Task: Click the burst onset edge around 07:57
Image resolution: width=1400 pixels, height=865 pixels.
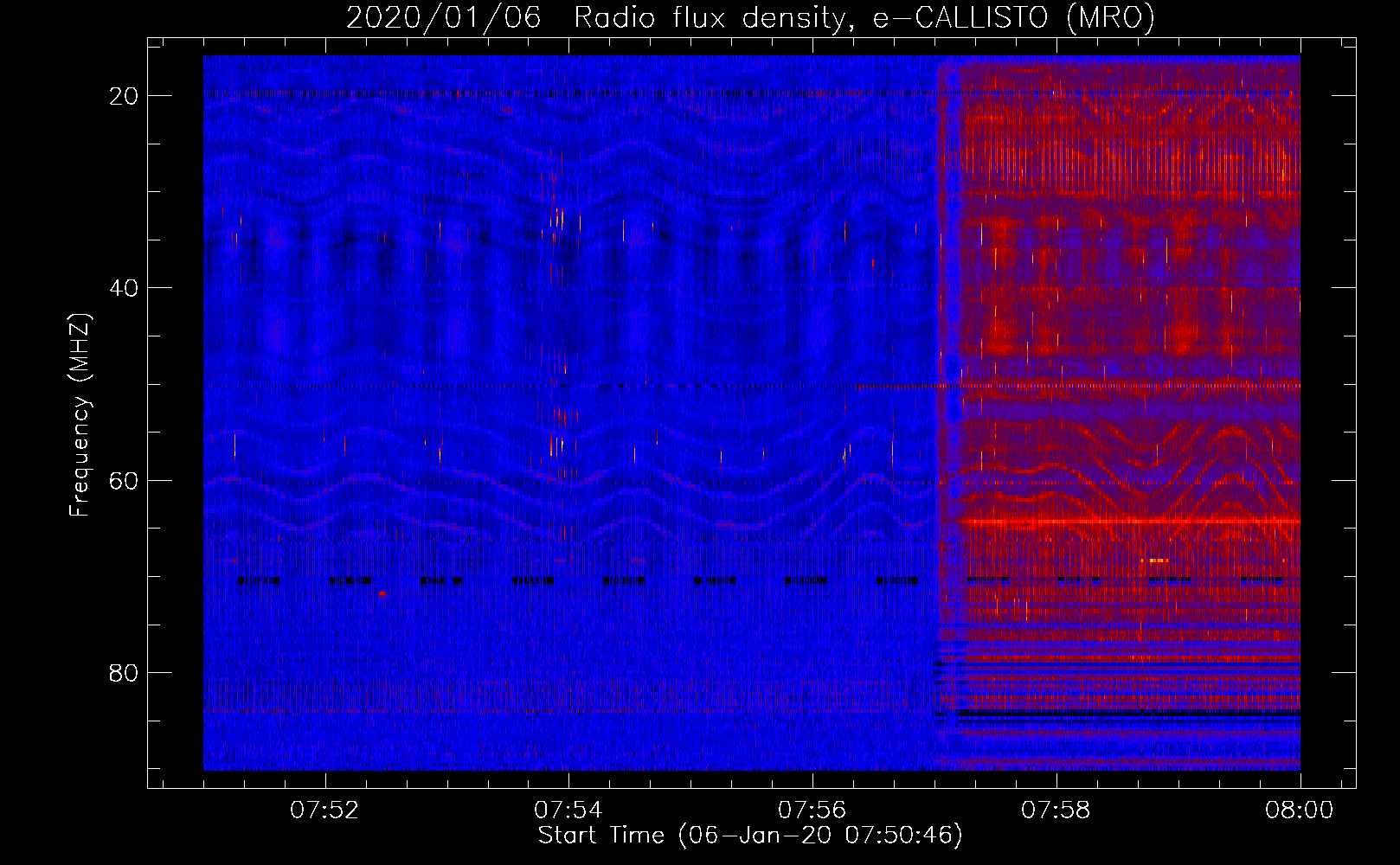Action: tap(940, 413)
